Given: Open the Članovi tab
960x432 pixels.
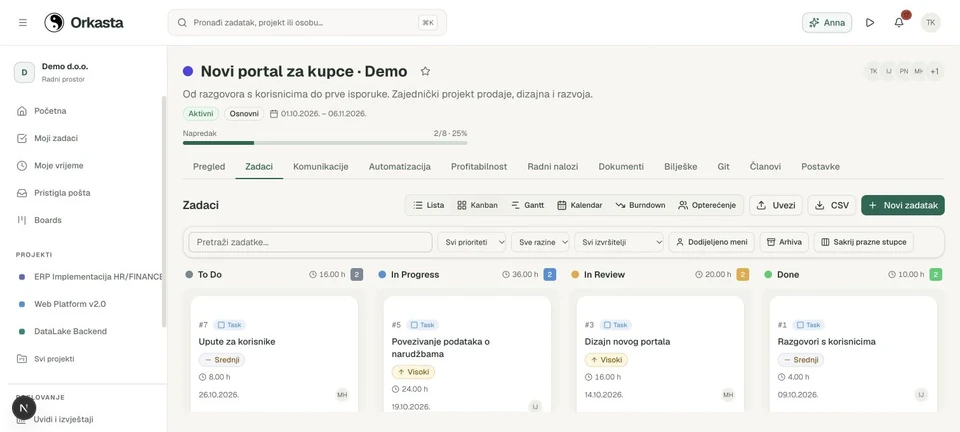Looking at the screenshot, I should (765, 166).
